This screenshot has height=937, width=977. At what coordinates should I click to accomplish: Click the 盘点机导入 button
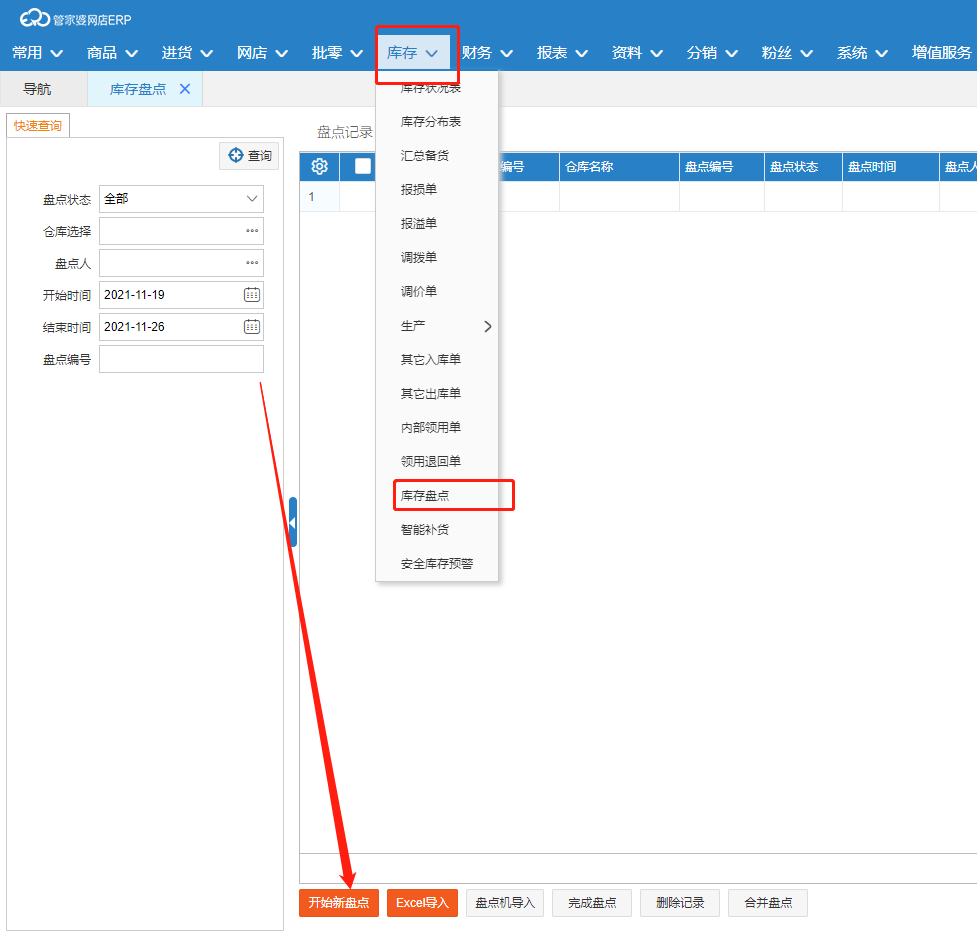coord(505,903)
